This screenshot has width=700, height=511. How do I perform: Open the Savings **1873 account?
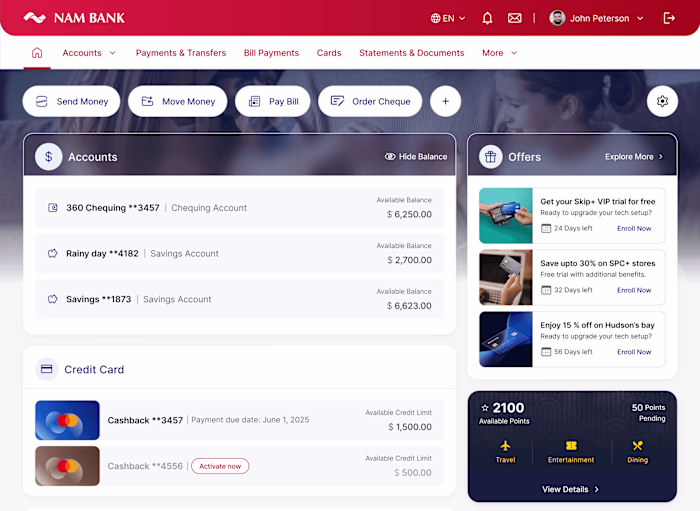(x=239, y=299)
